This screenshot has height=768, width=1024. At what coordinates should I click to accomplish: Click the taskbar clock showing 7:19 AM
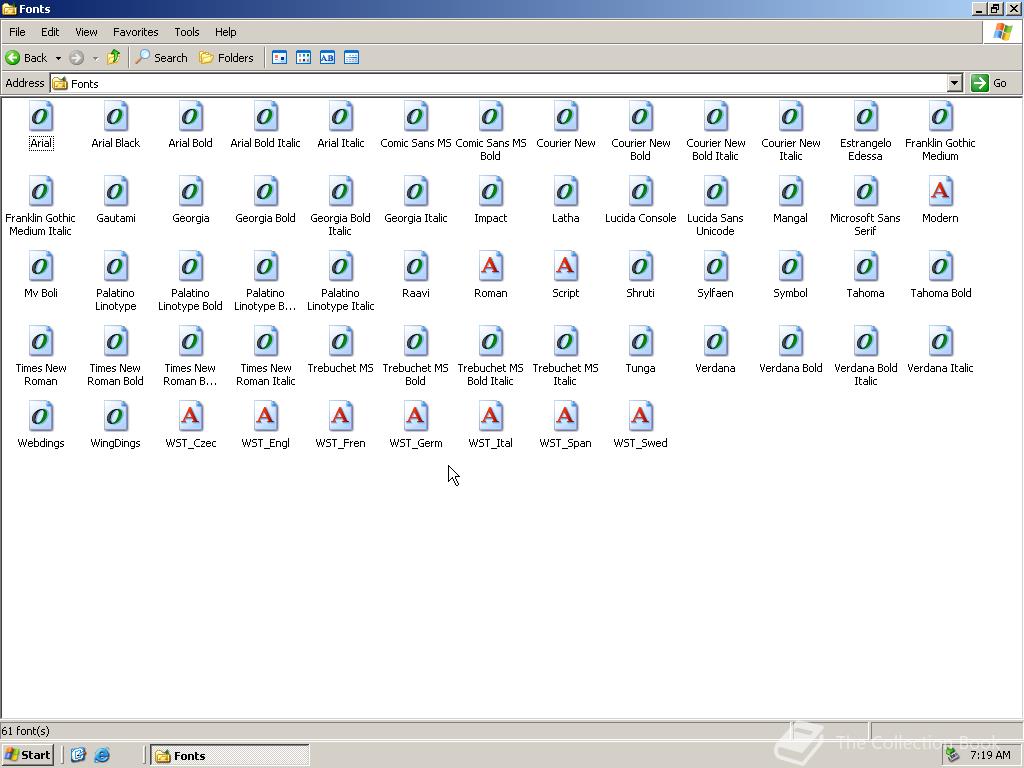[x=990, y=755]
